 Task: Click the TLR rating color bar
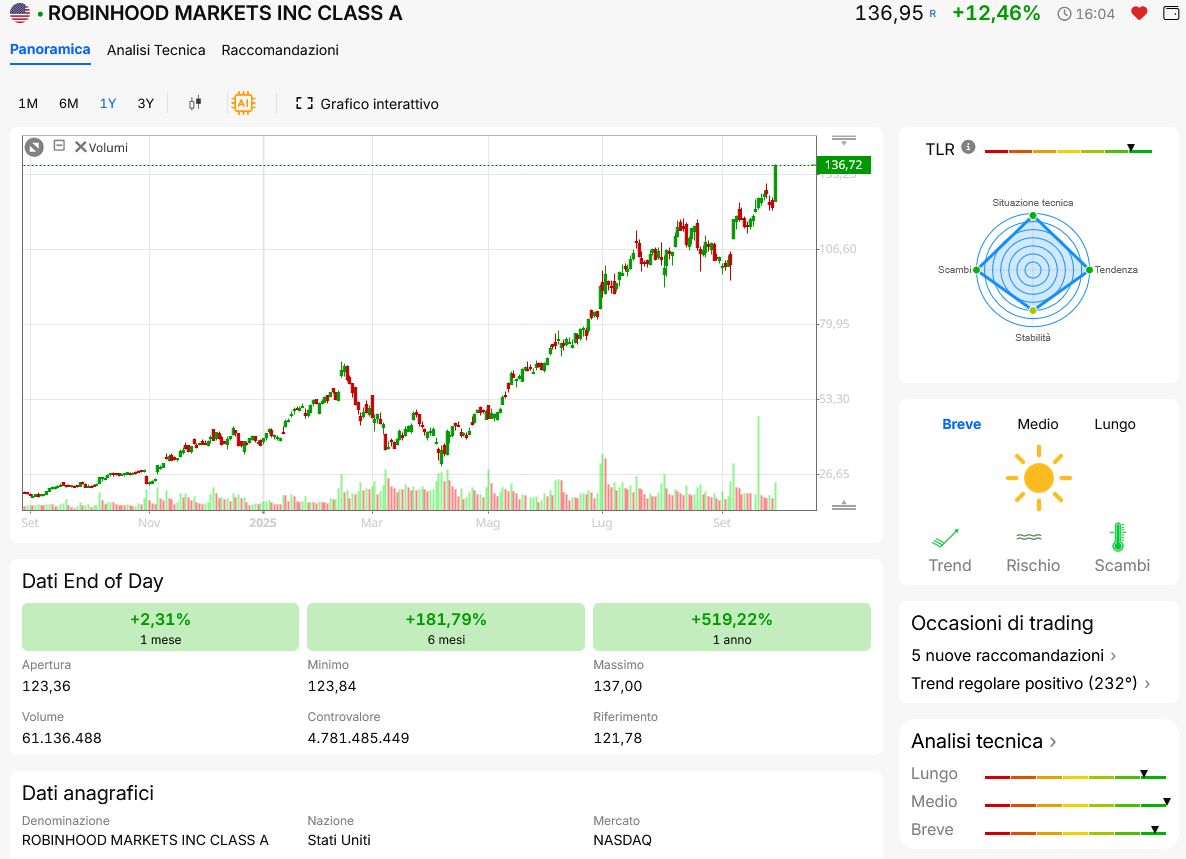pos(1068,151)
